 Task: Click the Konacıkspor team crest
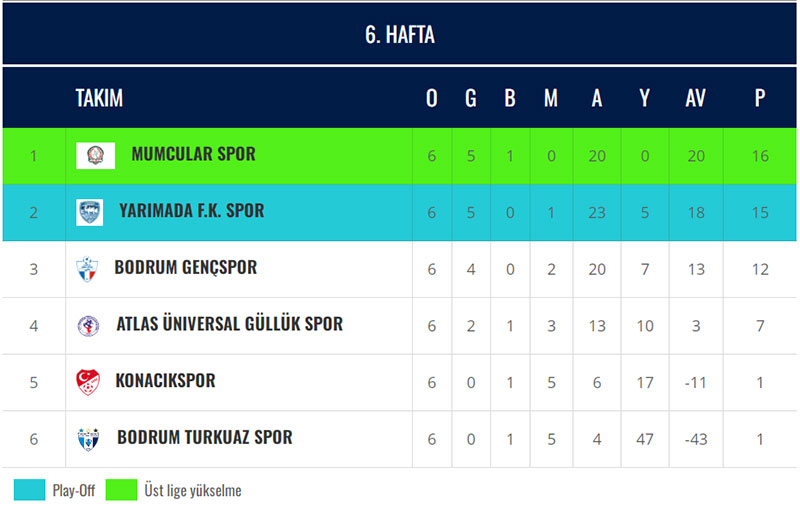pyautogui.click(x=88, y=382)
